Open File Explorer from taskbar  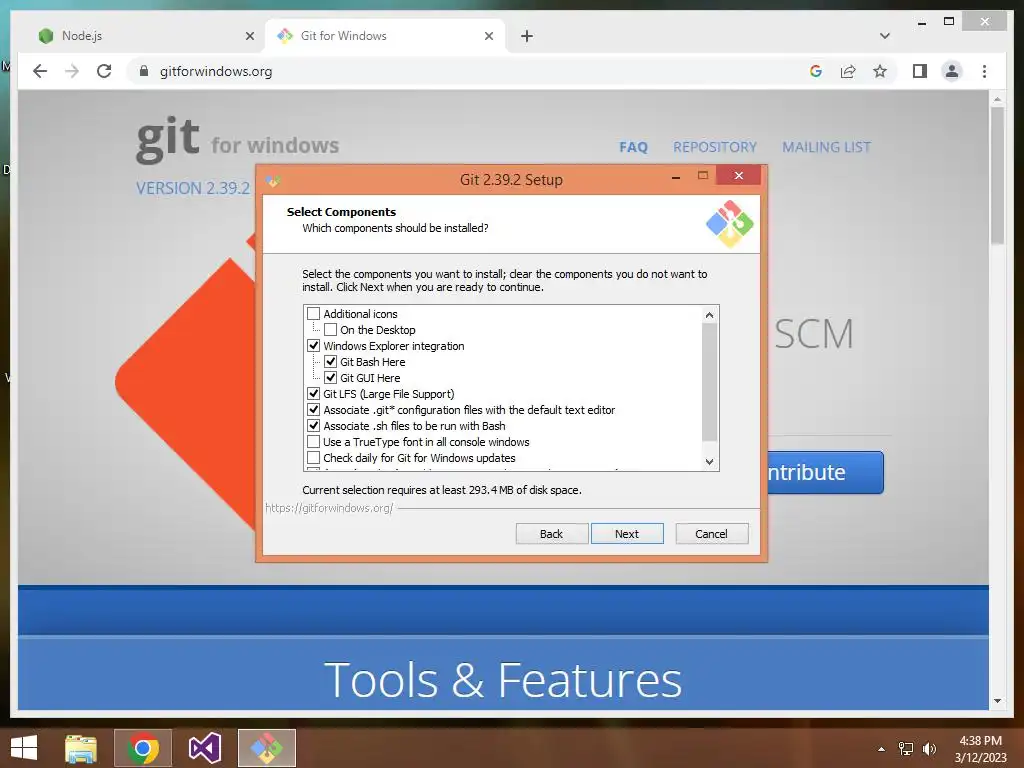(x=81, y=748)
